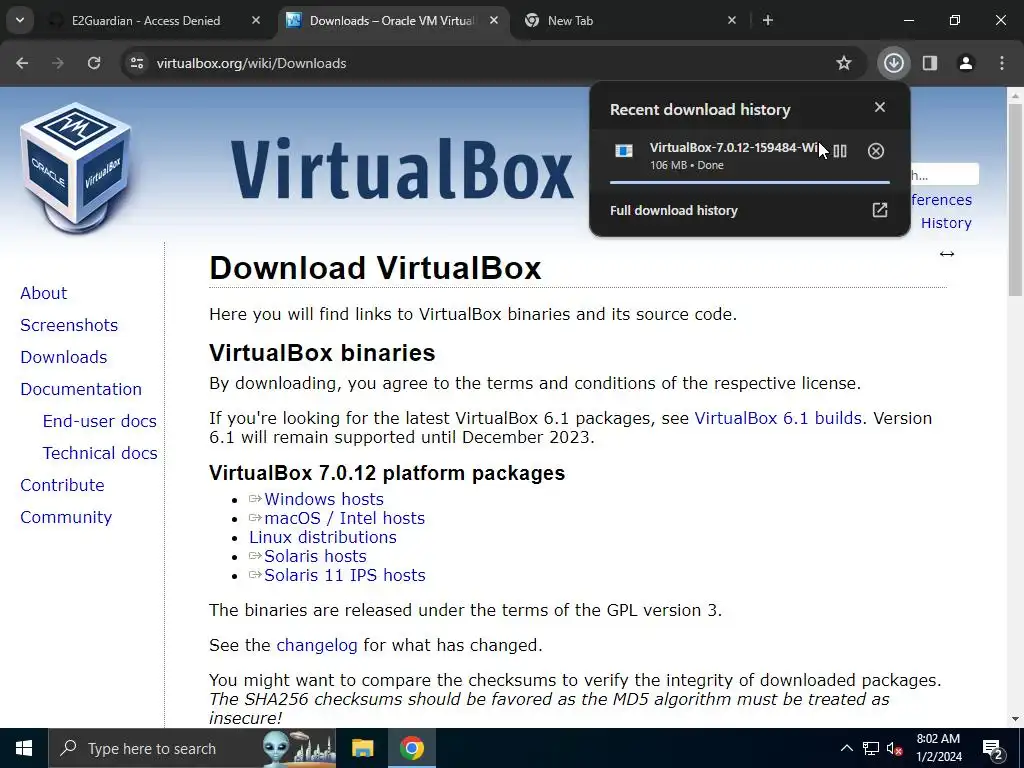Open a new browser tab with plus
This screenshot has width=1024, height=768.
coord(768,21)
